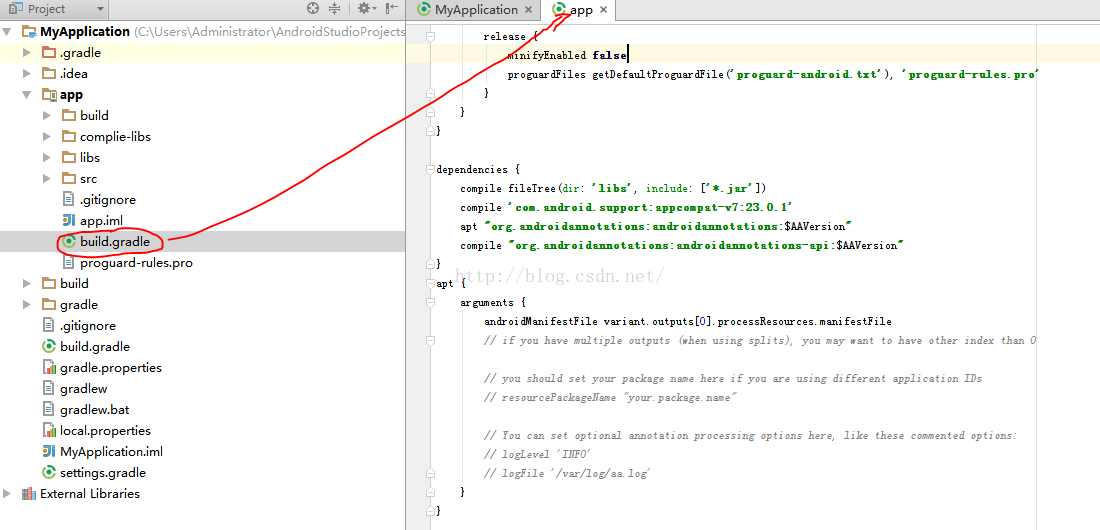This screenshot has width=1100, height=530.
Task: Open the Project panel gear settings
Action: (365, 8)
